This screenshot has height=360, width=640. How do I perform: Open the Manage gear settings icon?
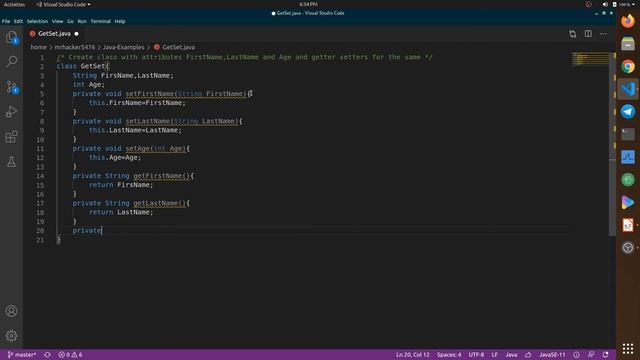coord(11,336)
